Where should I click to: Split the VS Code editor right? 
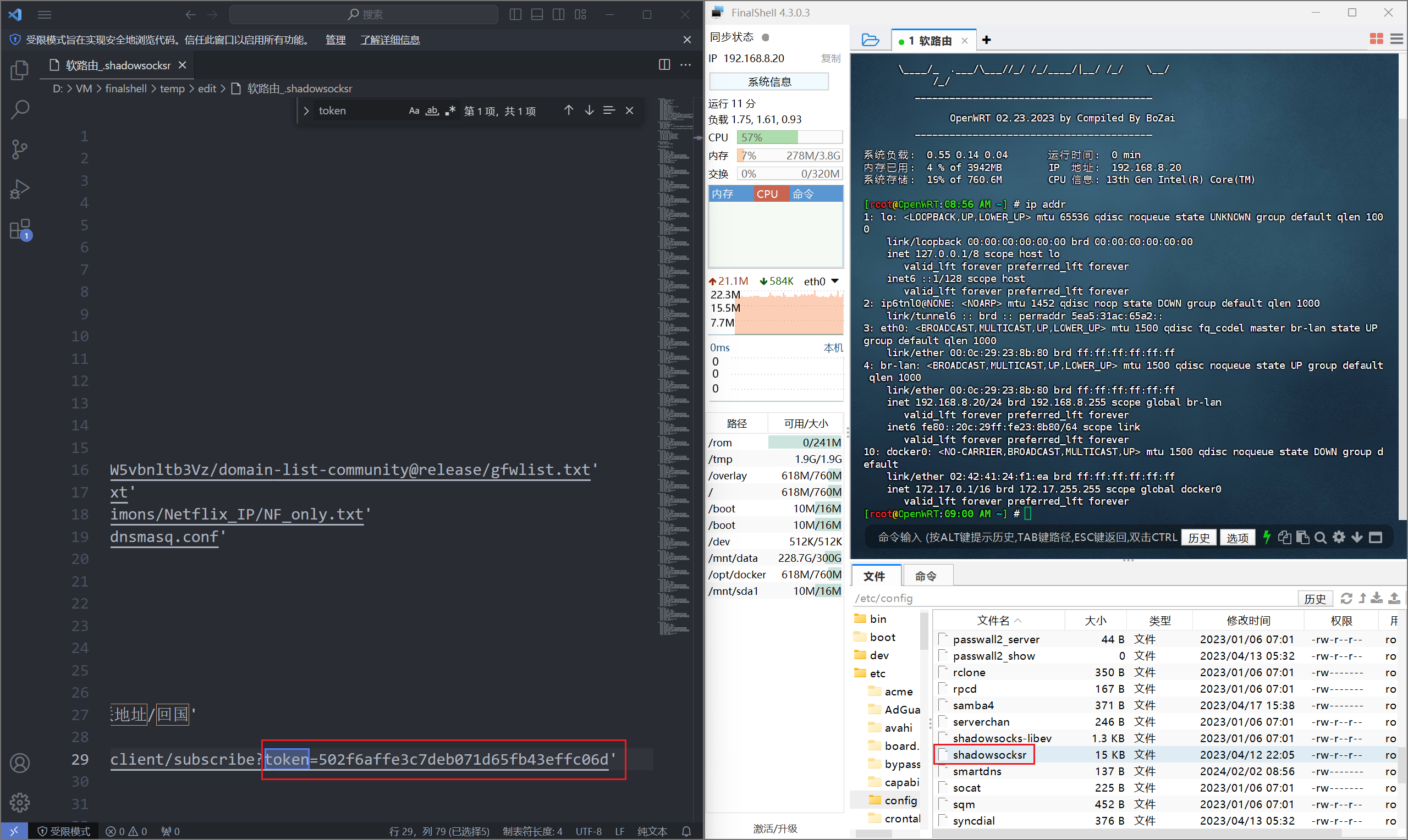coord(664,65)
